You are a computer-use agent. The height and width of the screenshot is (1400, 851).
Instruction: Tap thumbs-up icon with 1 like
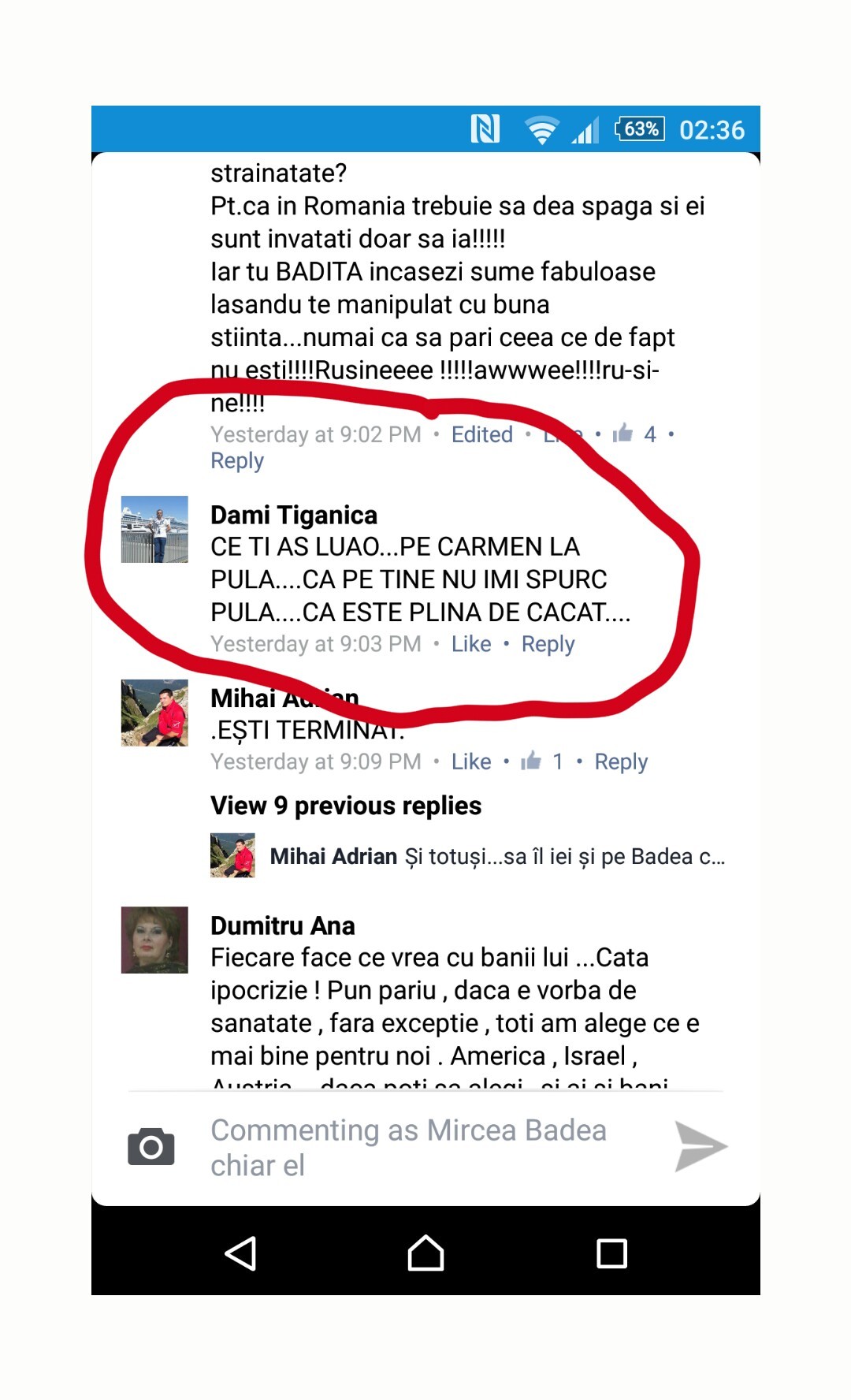(x=531, y=761)
